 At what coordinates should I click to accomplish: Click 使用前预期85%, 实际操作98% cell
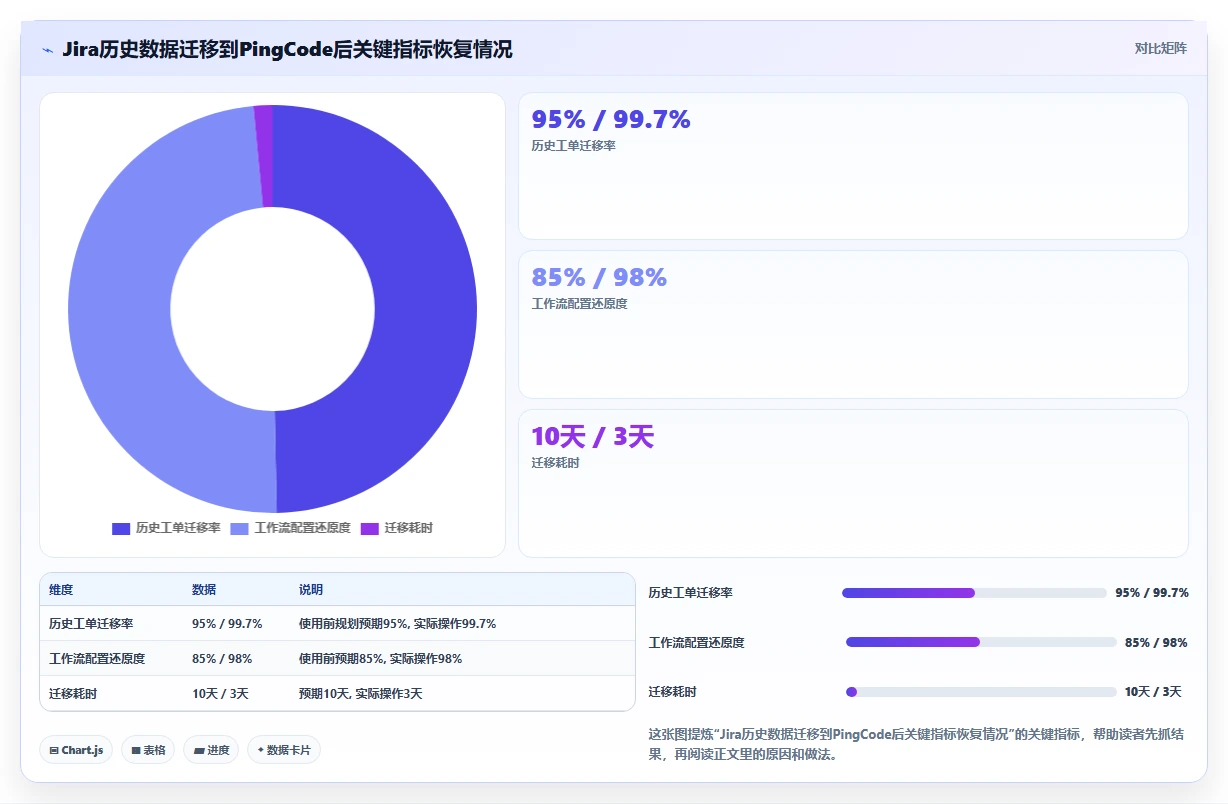click(380, 658)
